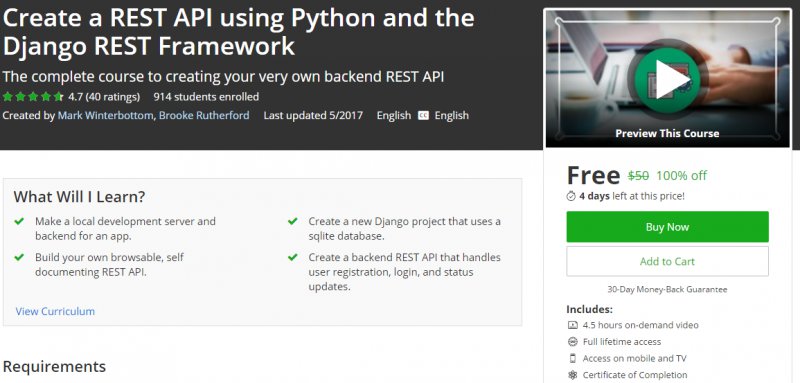Viewport: 800px width, 383px height.
Task: Click checkmark beside 'Make a local development server'
Action: pos(19,221)
